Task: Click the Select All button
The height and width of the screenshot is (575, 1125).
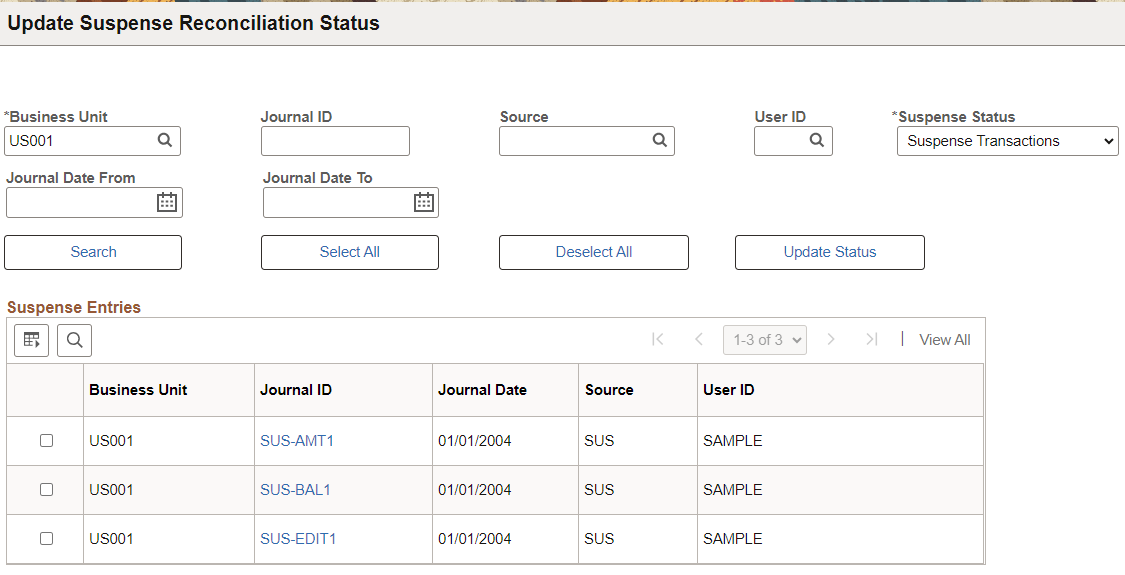Action: [350, 253]
